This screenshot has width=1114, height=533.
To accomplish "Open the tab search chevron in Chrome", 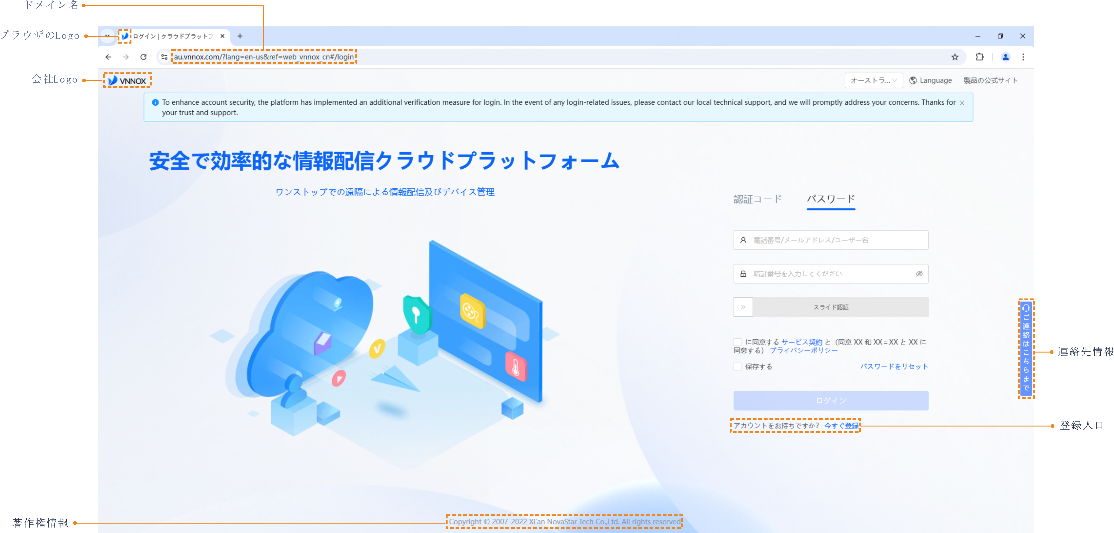I will pos(107,36).
